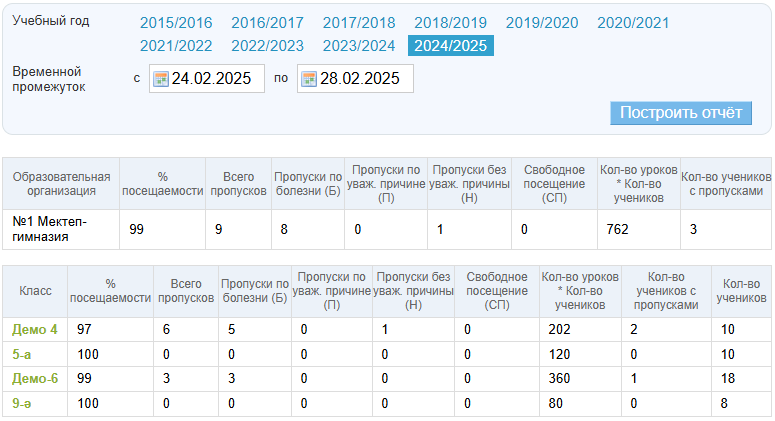
Task: Open the end date calendar icon
Action: (308, 79)
